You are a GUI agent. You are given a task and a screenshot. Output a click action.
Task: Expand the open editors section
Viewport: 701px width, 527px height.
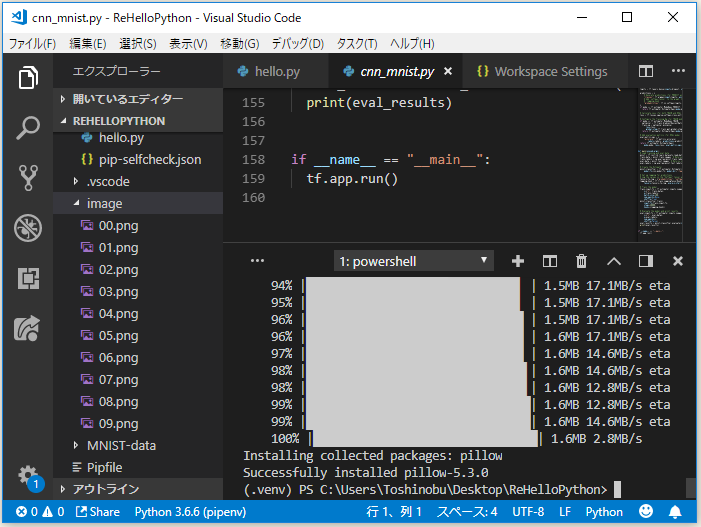pos(138,99)
